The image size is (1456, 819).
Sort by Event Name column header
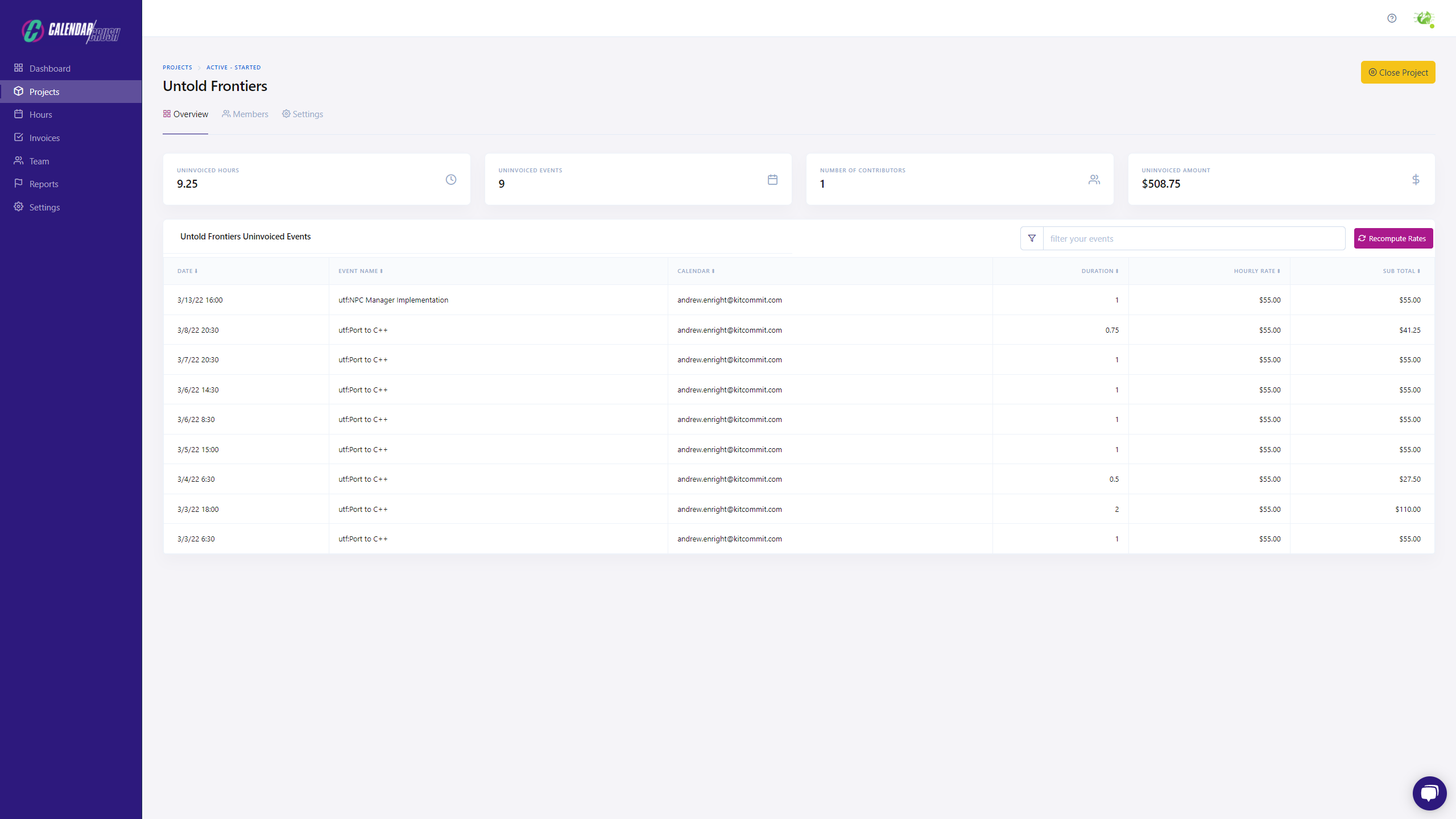click(x=361, y=271)
